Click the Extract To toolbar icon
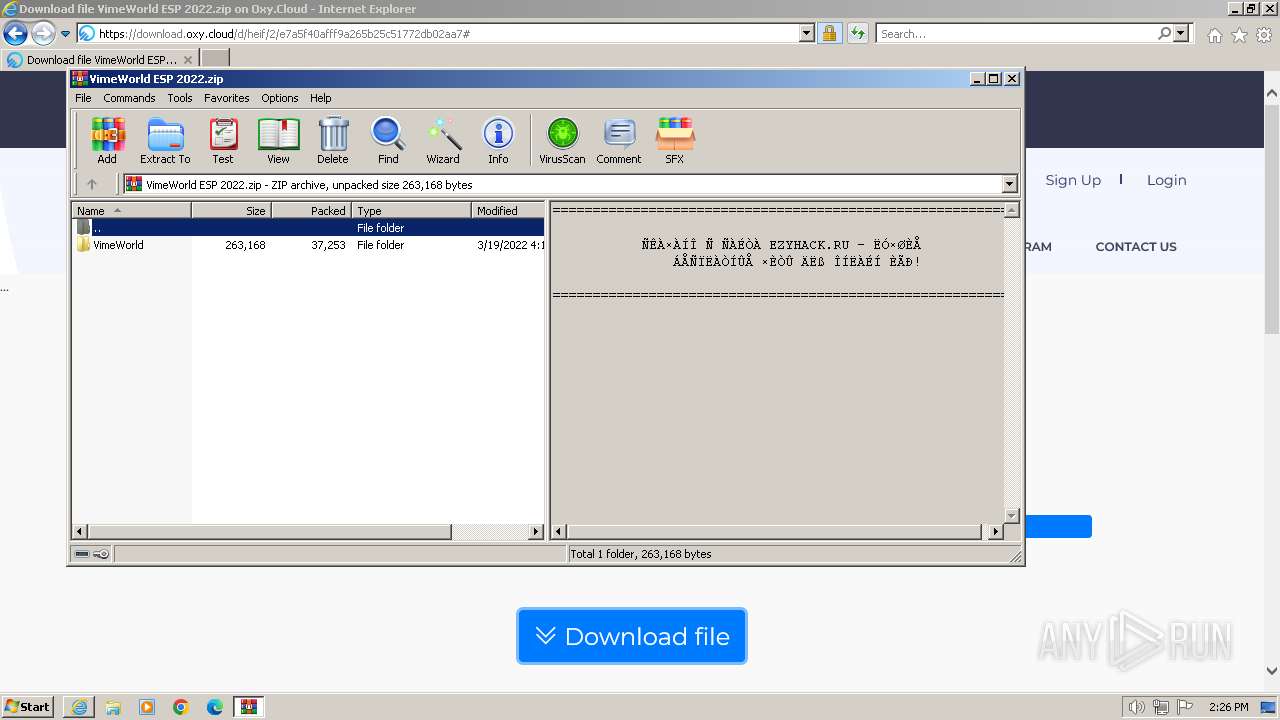This screenshot has width=1280, height=720. 165,140
